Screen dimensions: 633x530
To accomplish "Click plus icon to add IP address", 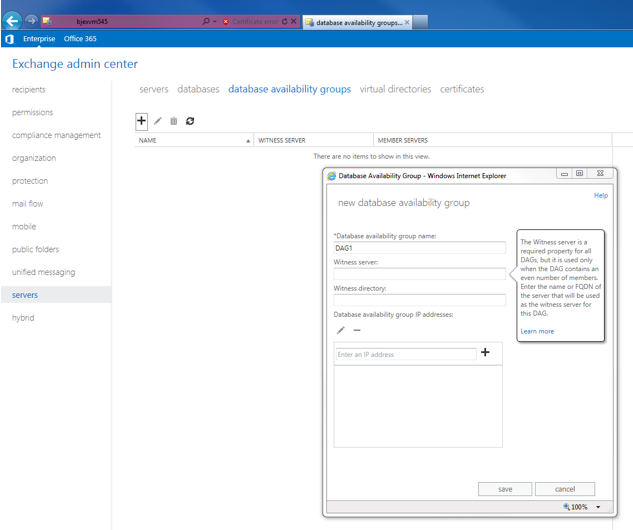I will point(485,352).
